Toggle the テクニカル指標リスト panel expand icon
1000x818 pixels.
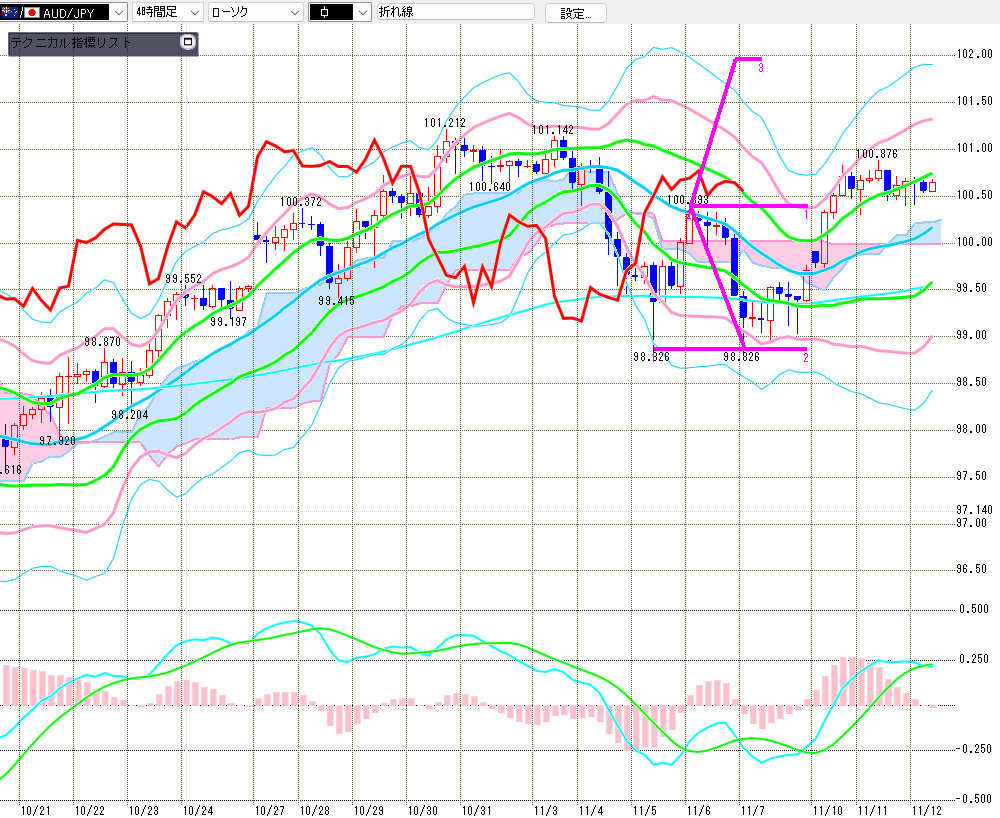click(186, 43)
